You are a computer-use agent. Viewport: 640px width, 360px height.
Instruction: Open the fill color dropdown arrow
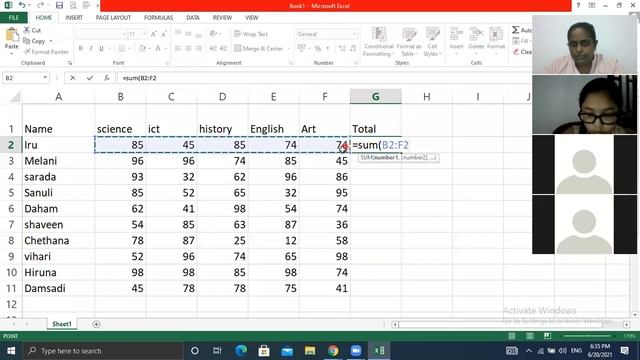point(149,49)
